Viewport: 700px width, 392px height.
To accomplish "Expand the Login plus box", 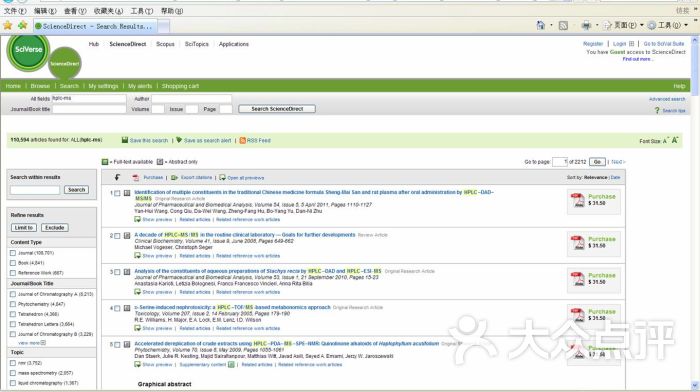I will (631, 44).
